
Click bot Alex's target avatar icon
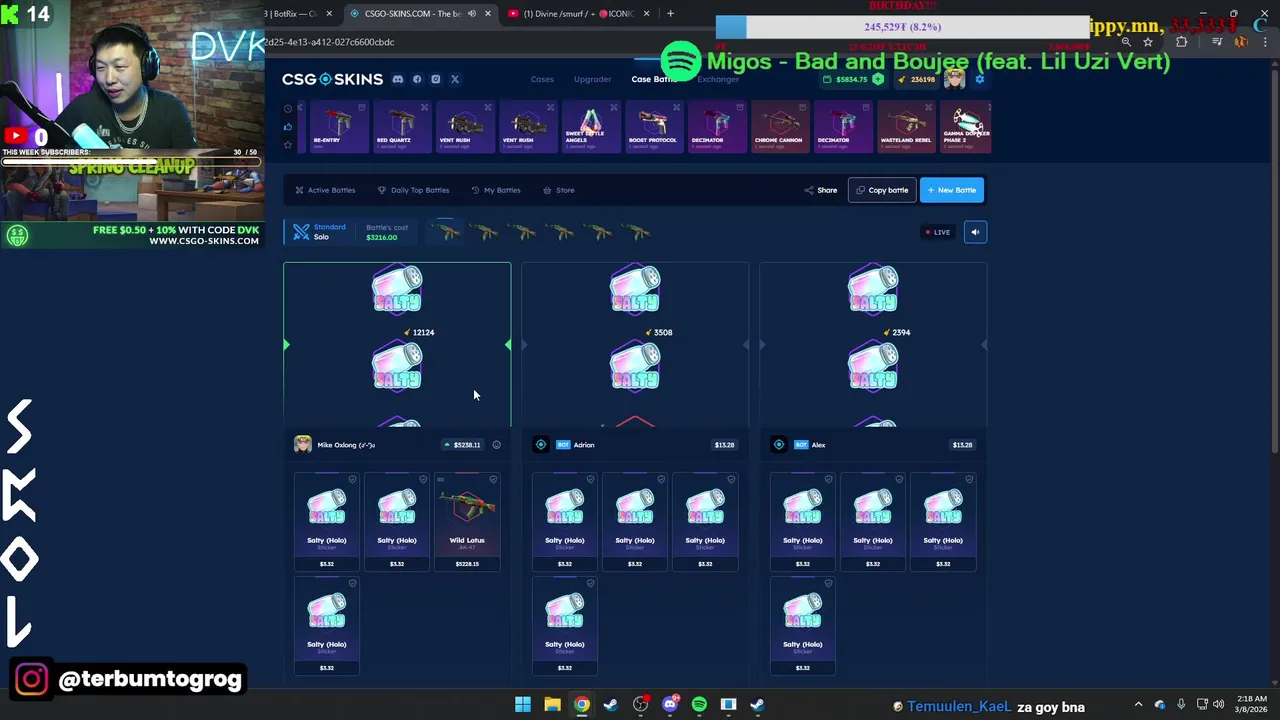tap(779, 445)
